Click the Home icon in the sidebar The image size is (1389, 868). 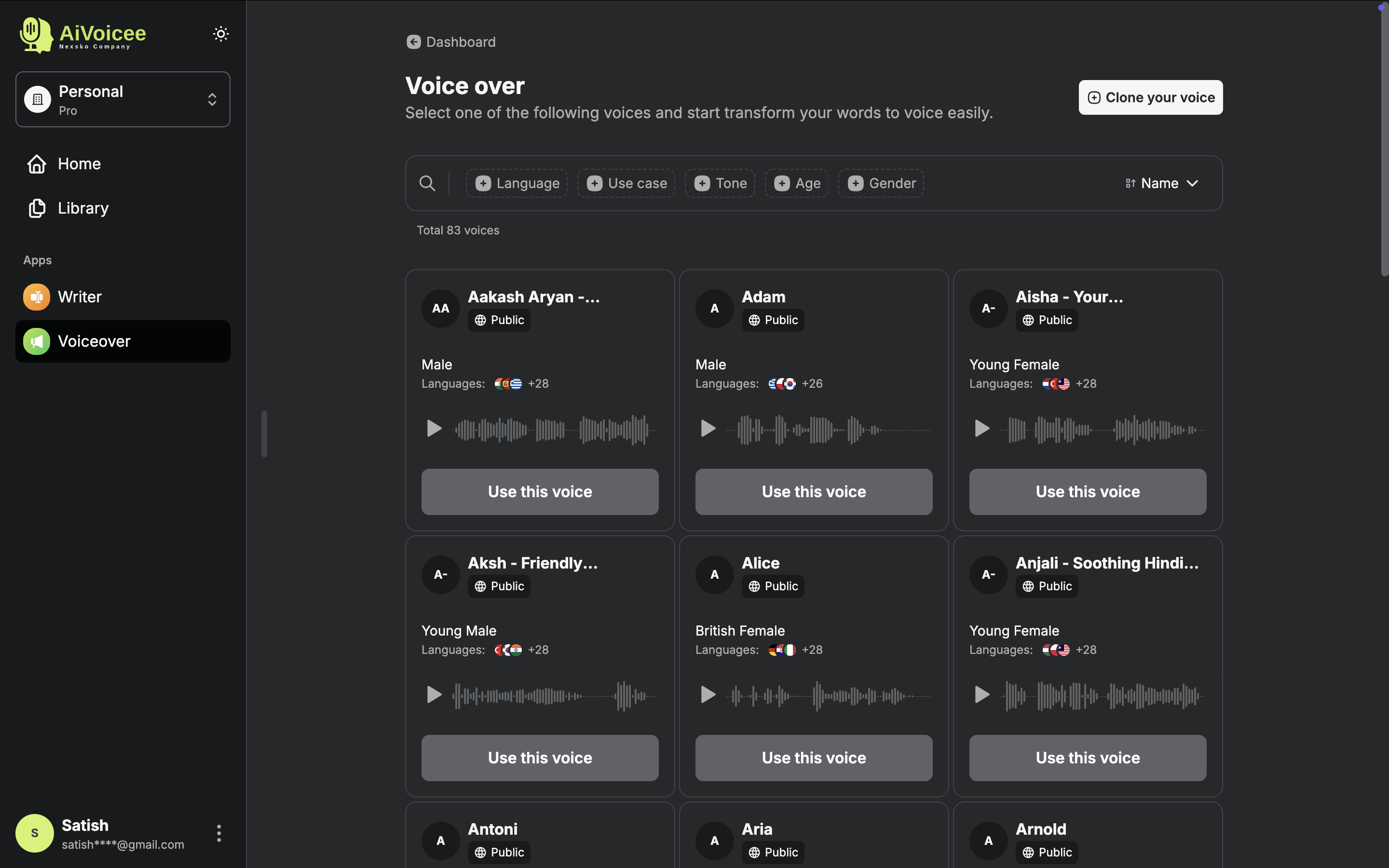point(36,164)
